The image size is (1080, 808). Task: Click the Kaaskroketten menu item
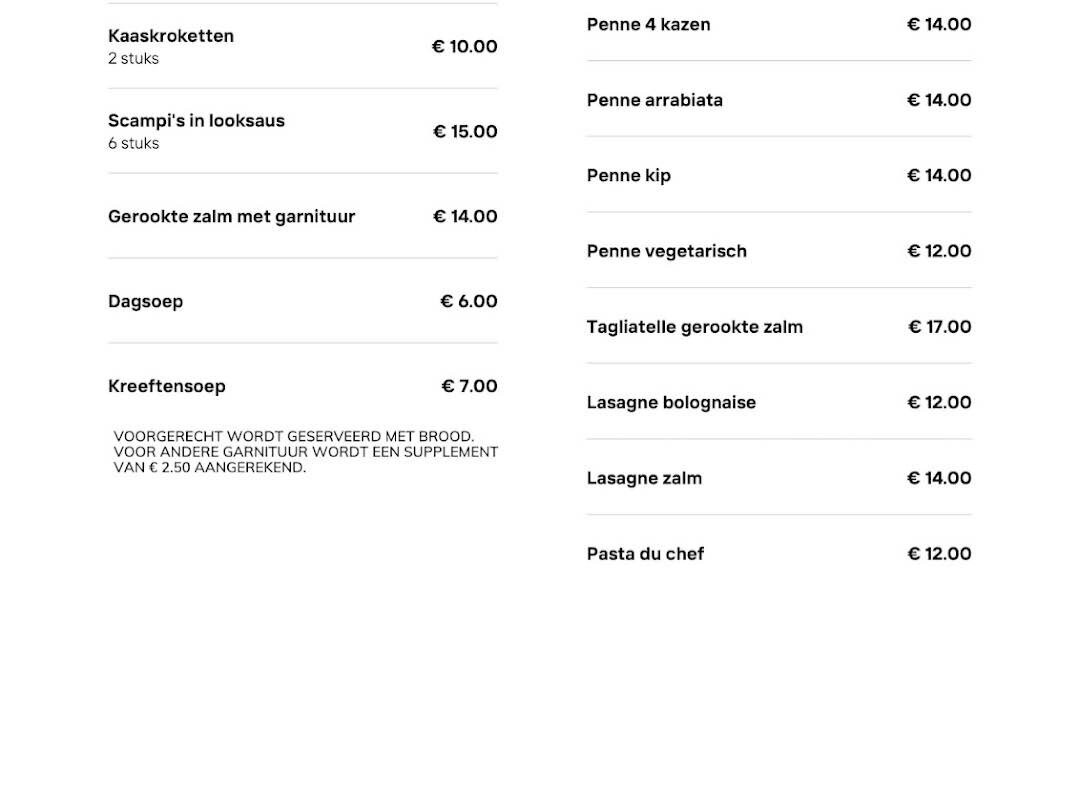tap(171, 36)
